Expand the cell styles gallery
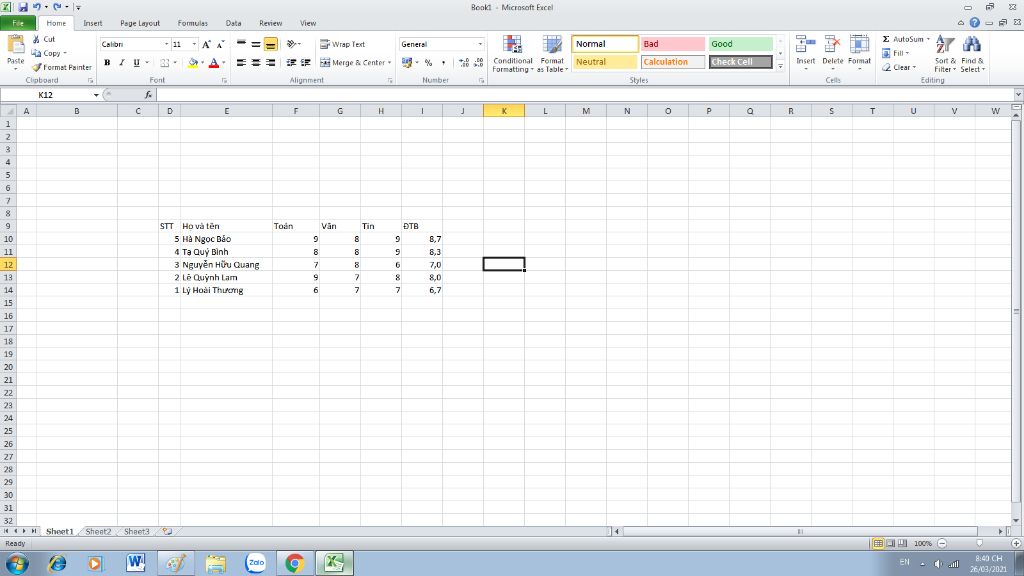Screen dimensions: 1024x576 pyautogui.click(x=780, y=66)
